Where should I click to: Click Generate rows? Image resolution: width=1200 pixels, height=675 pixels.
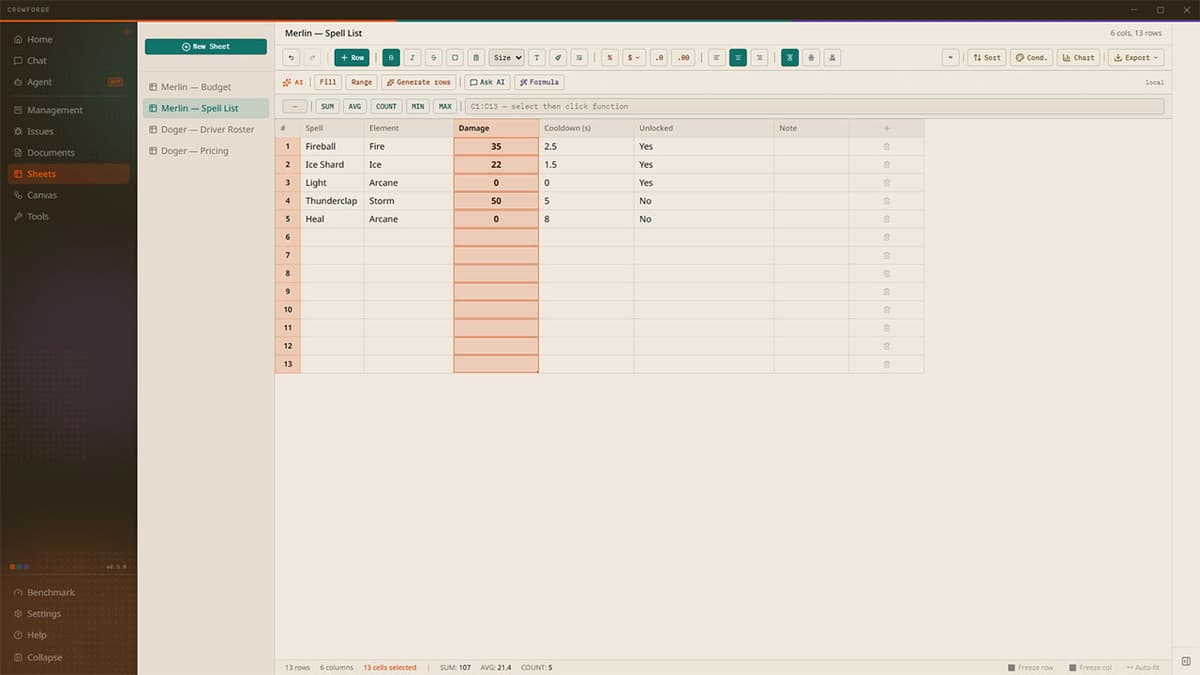418,82
